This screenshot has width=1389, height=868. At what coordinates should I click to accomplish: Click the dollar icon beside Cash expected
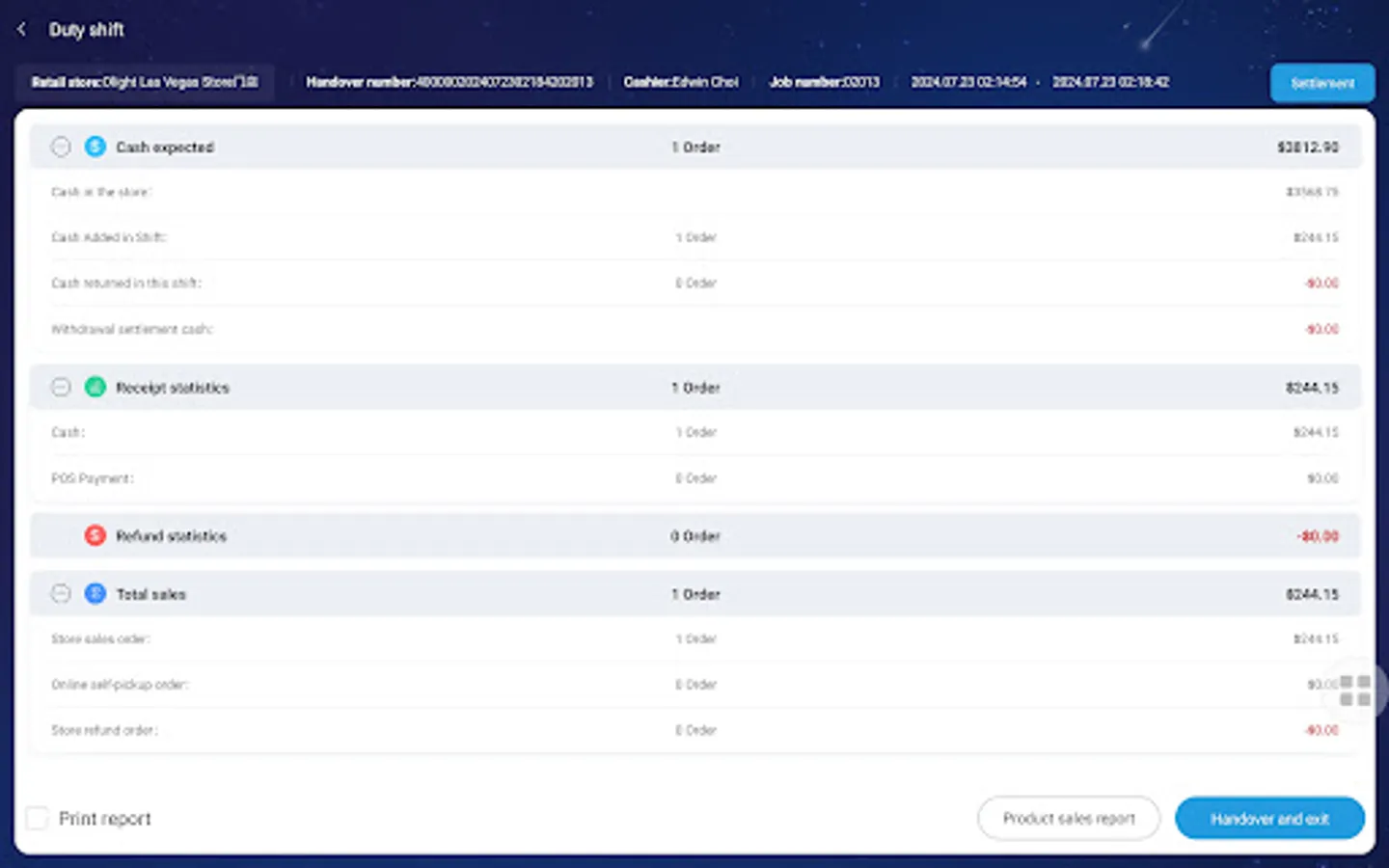(95, 146)
